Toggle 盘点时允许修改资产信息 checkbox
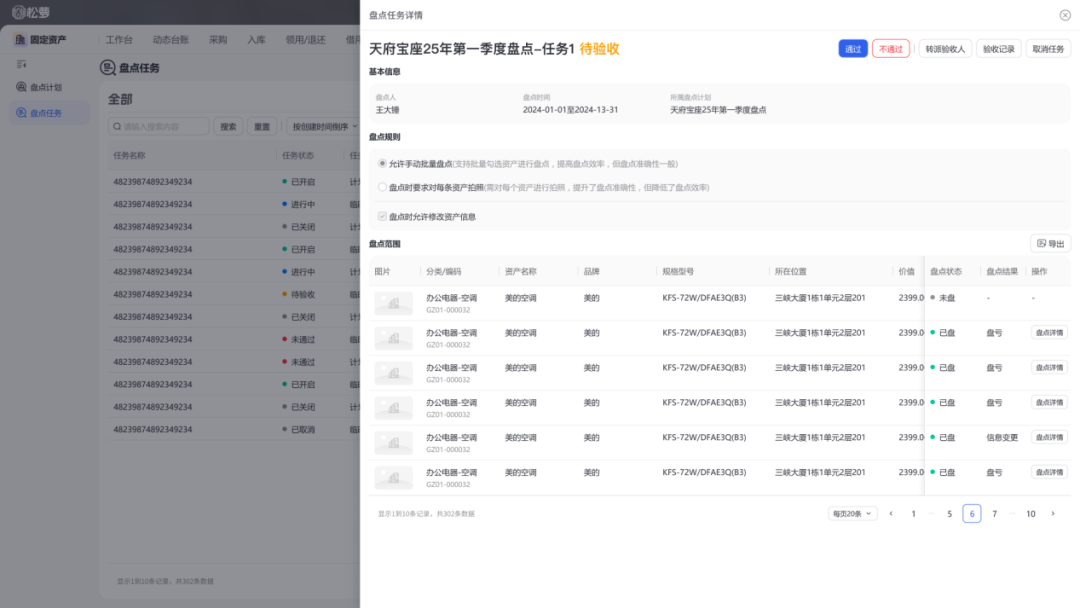This screenshot has width=1080, height=608. [x=382, y=216]
